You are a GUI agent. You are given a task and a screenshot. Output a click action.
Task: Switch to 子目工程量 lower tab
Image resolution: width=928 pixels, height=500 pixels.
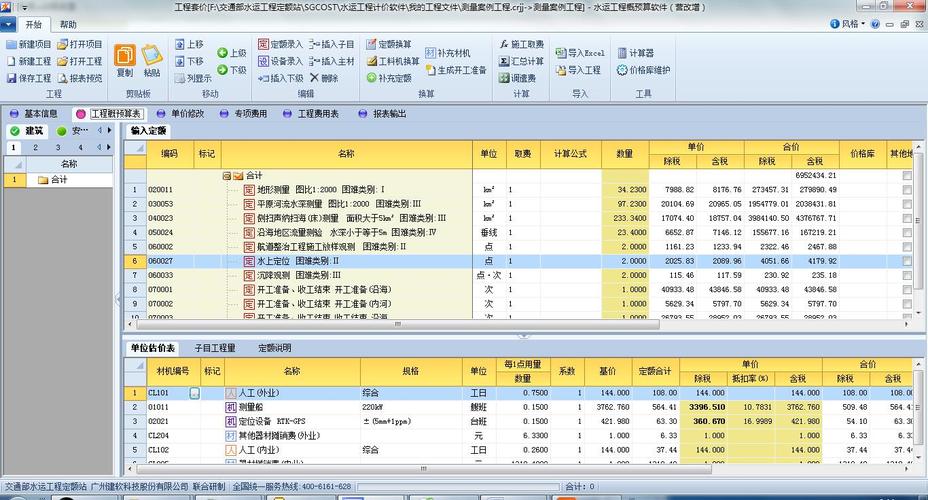(215, 348)
